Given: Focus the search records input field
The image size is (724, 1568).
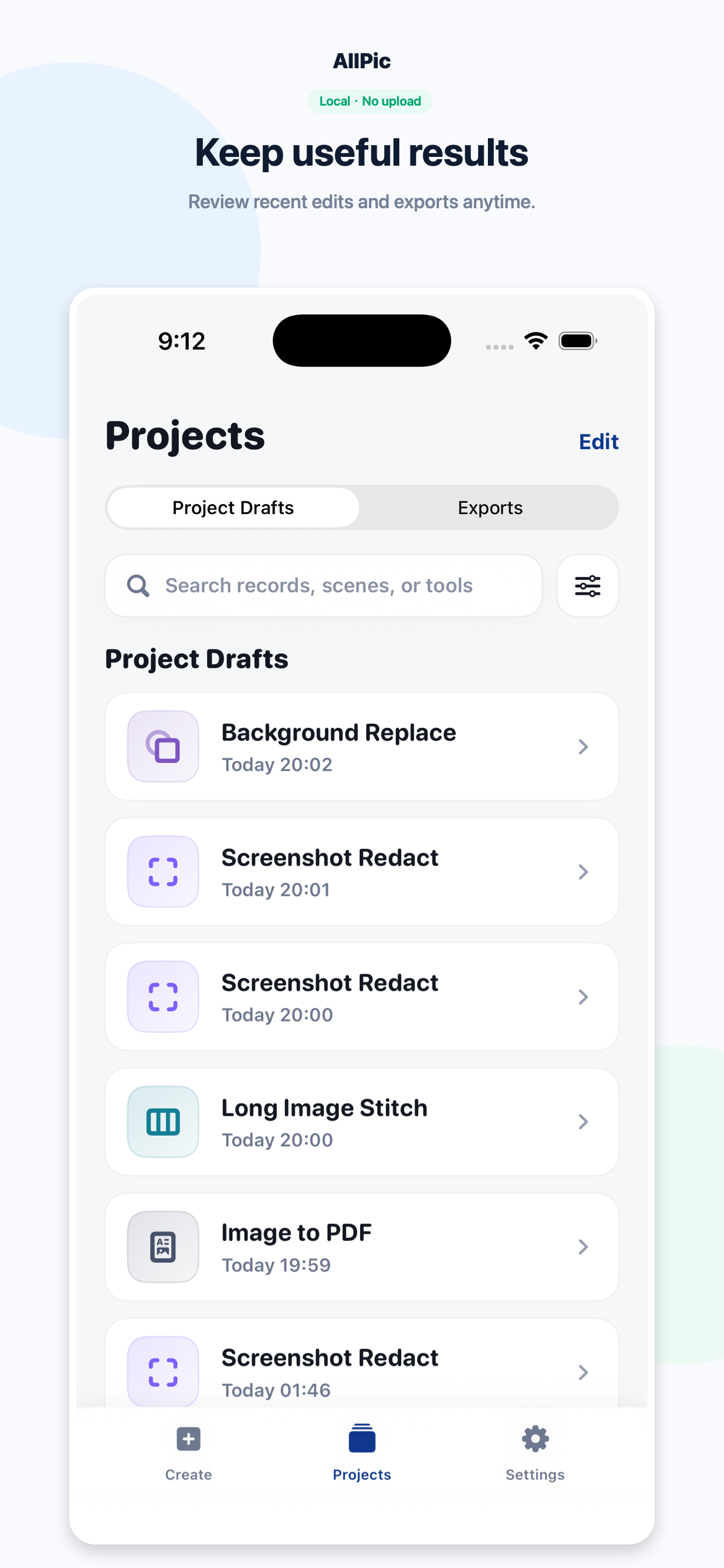Looking at the screenshot, I should 324,586.
